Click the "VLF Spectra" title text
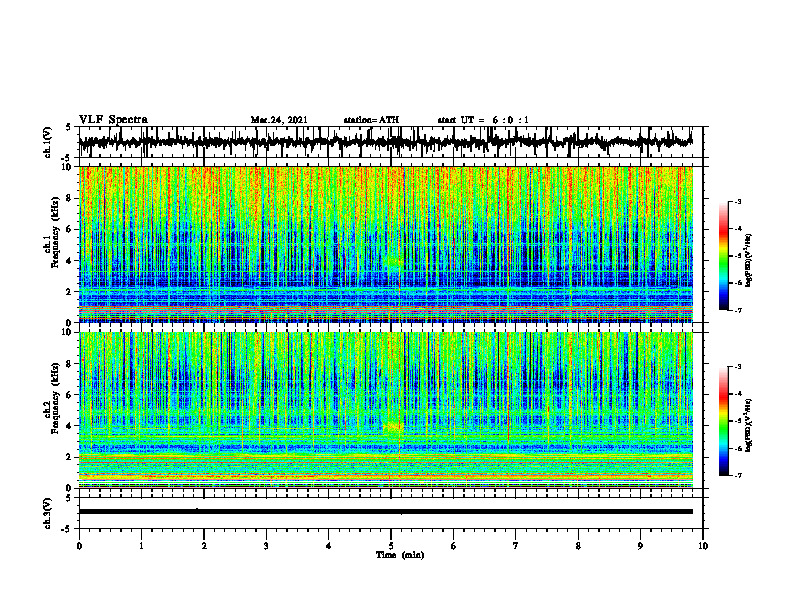 click(x=113, y=120)
